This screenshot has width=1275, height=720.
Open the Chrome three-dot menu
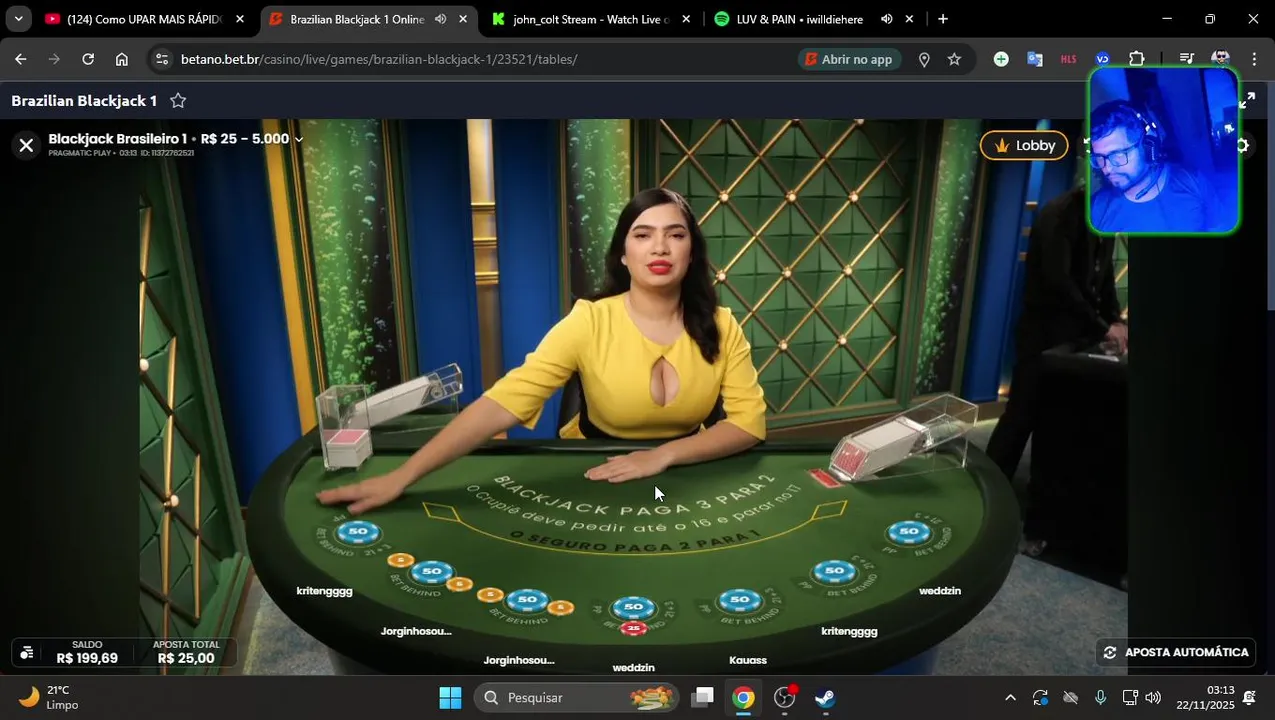pos(1254,59)
